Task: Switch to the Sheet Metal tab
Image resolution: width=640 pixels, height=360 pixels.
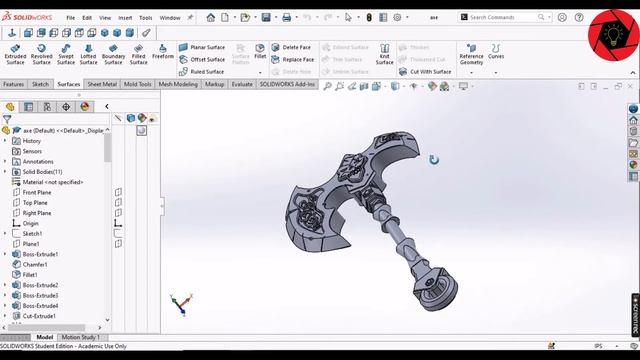Action: (x=102, y=84)
